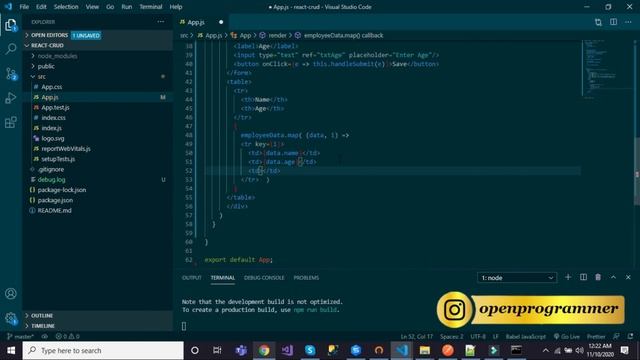Open the Run and Debug view
The width and height of the screenshot is (640, 360).
tap(11, 98)
